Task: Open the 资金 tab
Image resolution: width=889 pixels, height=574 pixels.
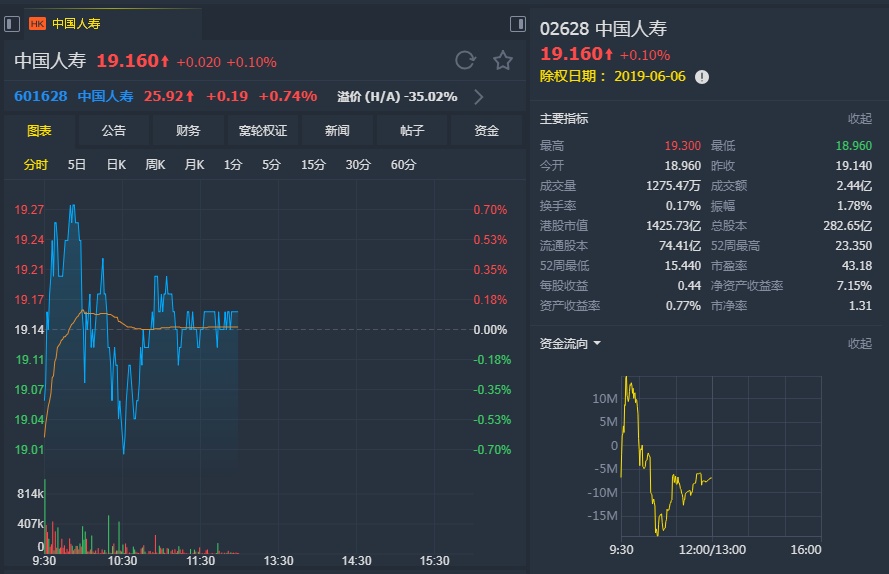Action: point(486,131)
